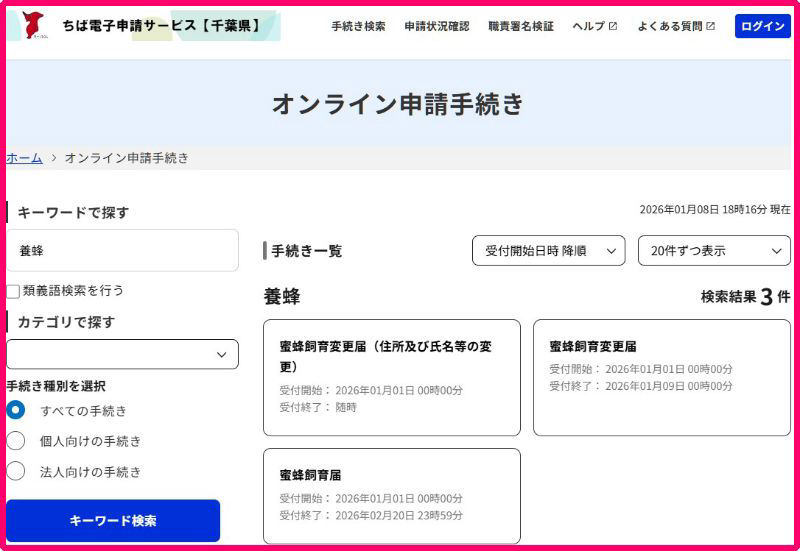800x551 pixels.
Task: Click the breadcrumb chevron separator after ホーム
Action: pyautogui.click(x=54, y=158)
